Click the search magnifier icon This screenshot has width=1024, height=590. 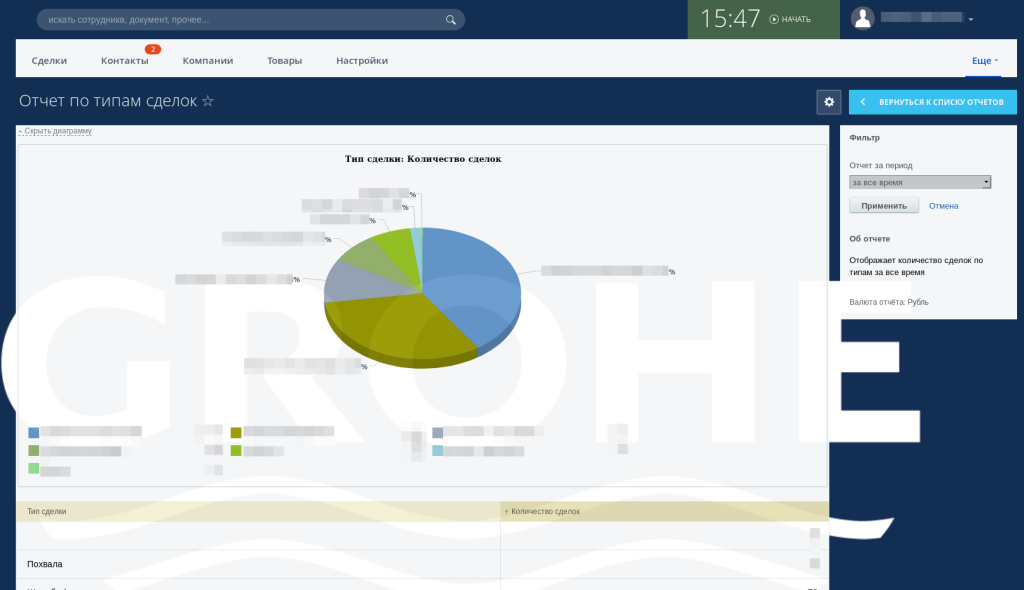click(x=451, y=20)
